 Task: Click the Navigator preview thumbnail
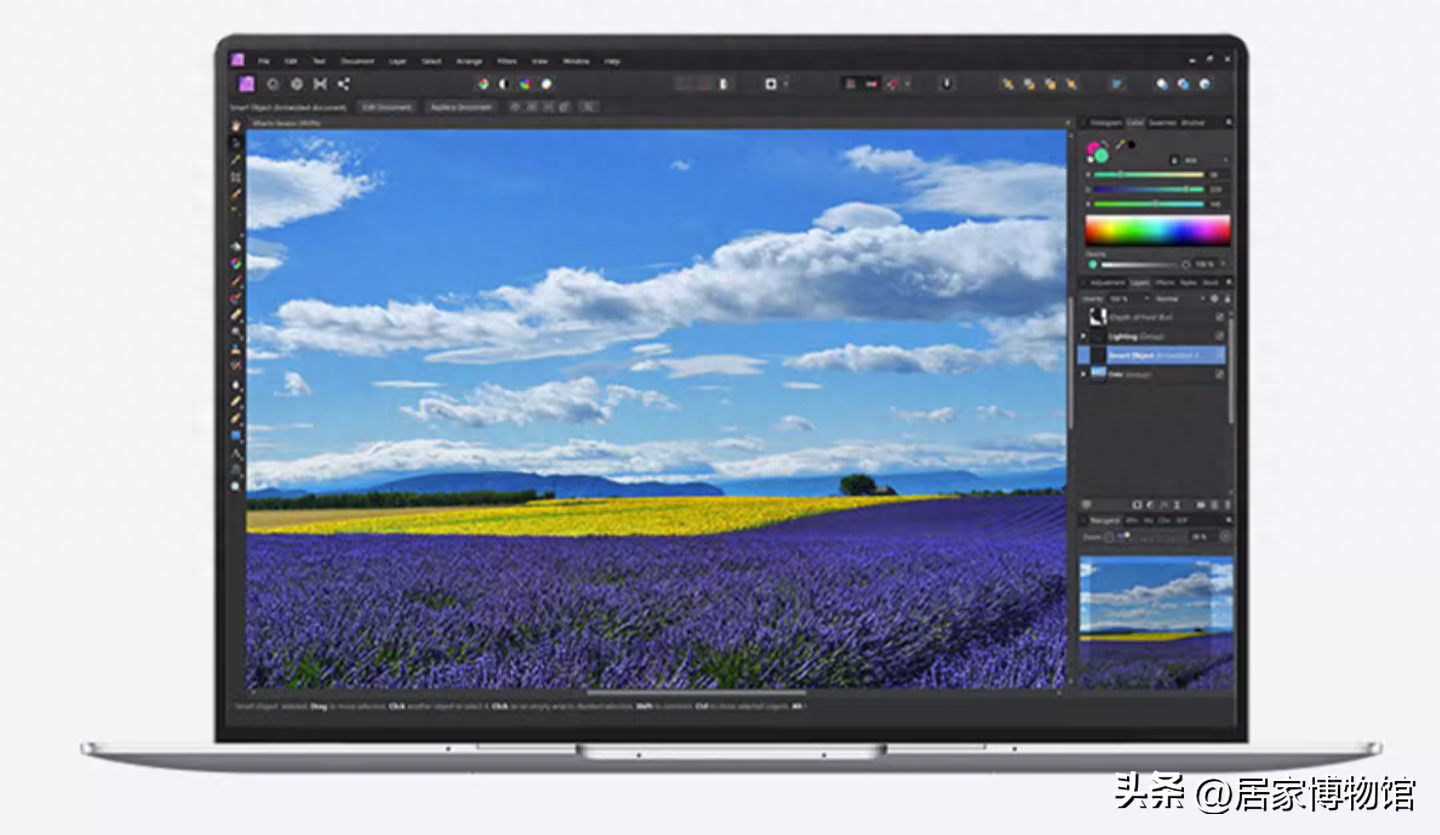point(1156,622)
